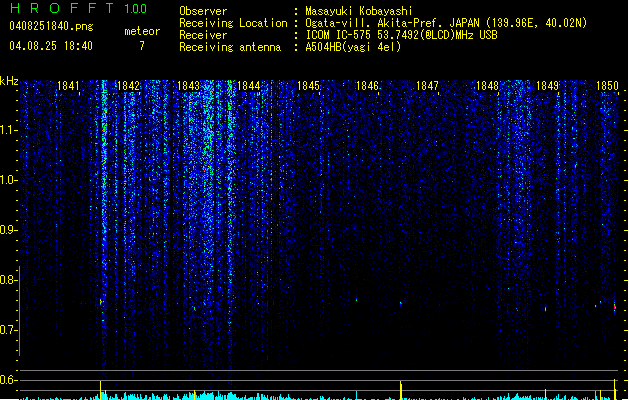Screen dimensions: 629x400
Task: Click the 1.0 frequency axis label
Action: (8, 180)
